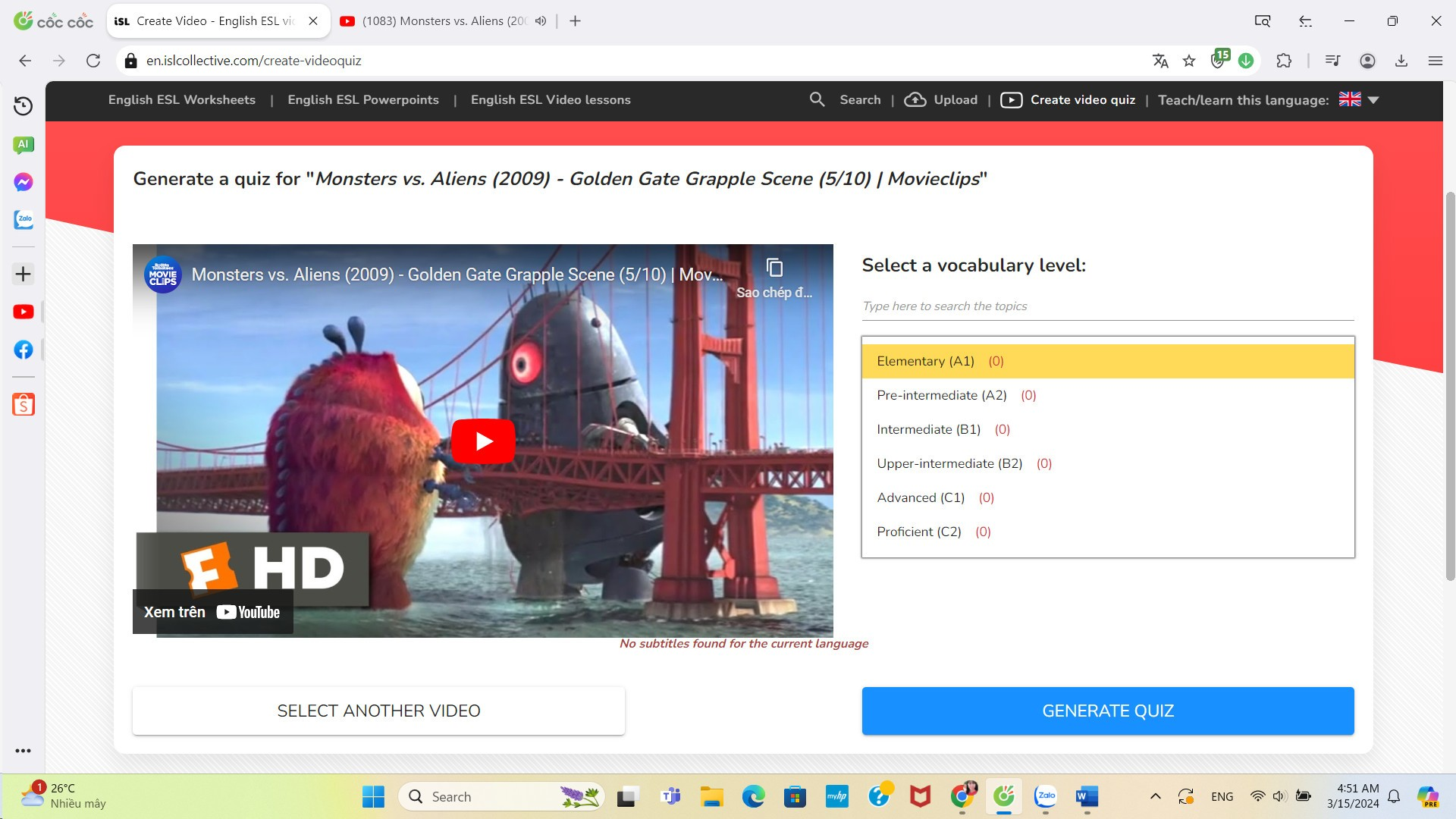Click the Movieclips channel avatar on the video

coord(163,275)
